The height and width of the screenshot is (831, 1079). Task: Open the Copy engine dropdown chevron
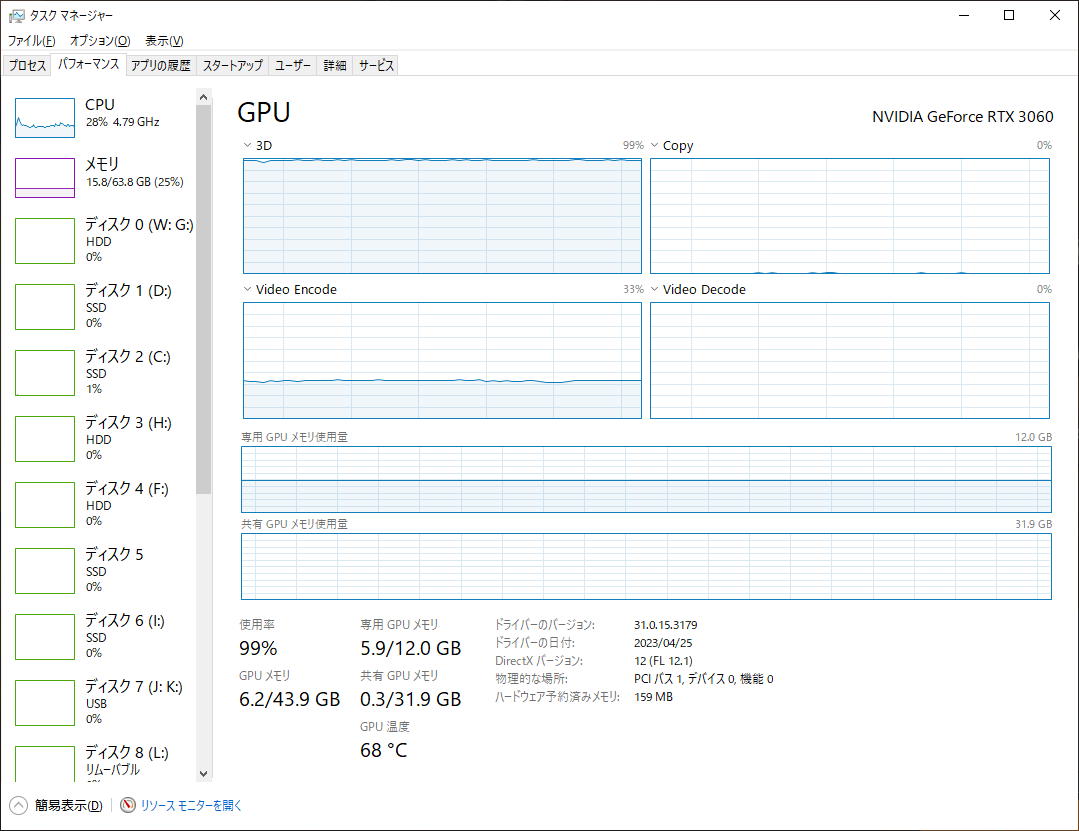click(654, 146)
